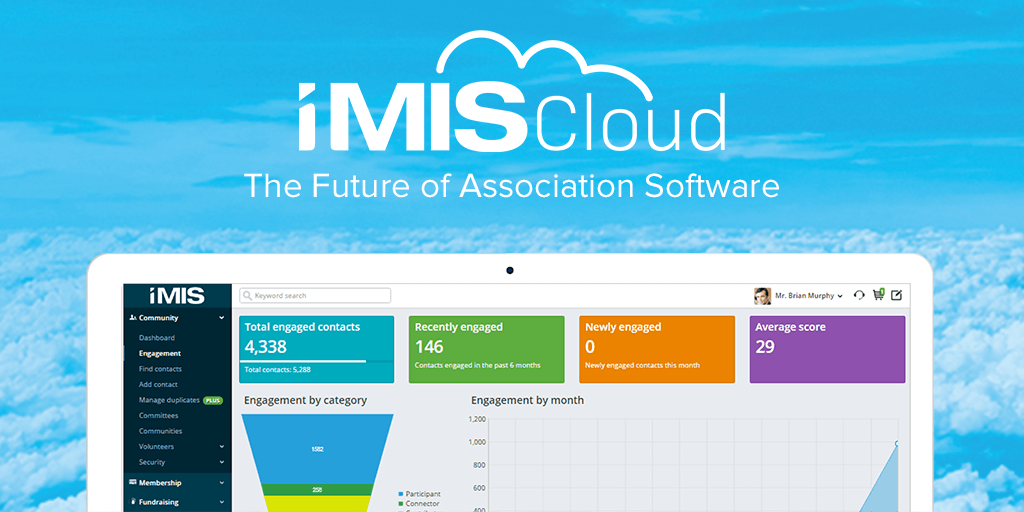Go to Find contacts
The height and width of the screenshot is (512, 1024).
[x=160, y=369]
